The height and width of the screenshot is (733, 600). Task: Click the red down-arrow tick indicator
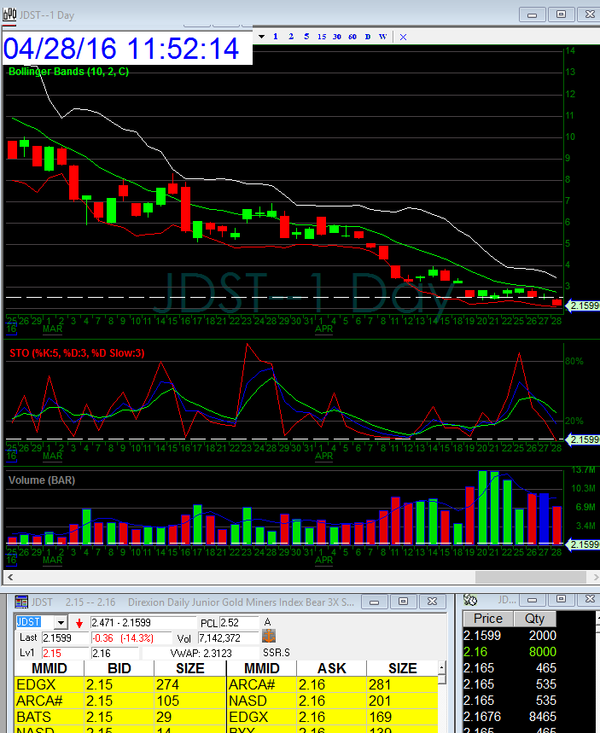pyautogui.click(x=79, y=623)
